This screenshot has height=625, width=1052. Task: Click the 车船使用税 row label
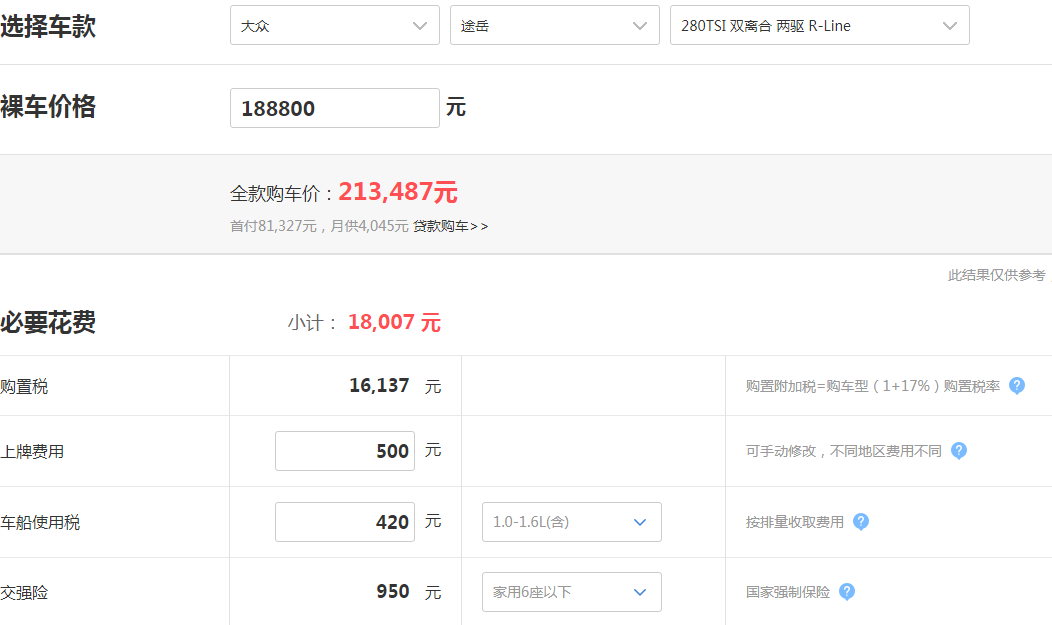(x=40, y=523)
